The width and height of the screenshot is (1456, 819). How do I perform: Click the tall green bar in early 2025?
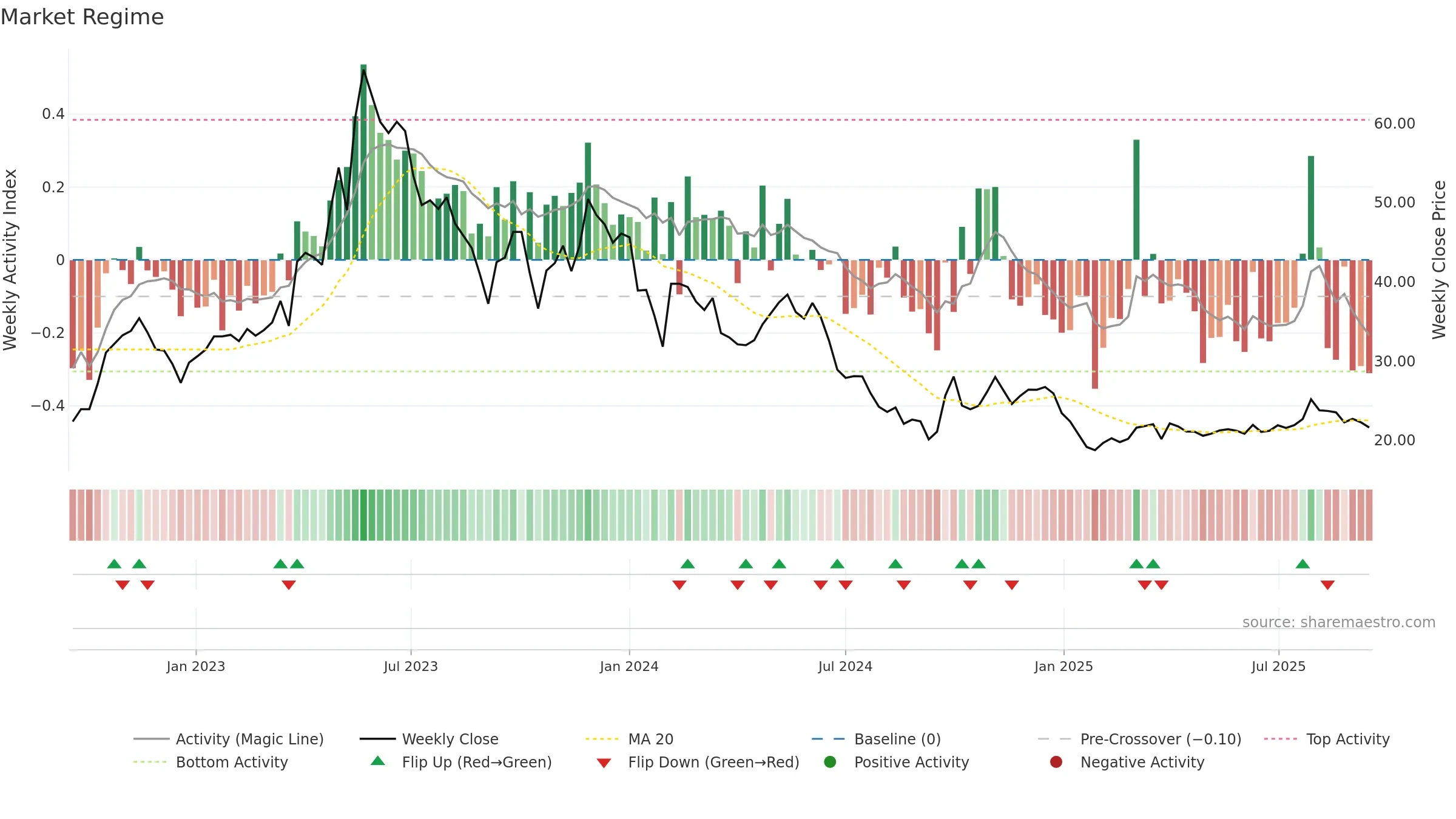click(1136, 200)
